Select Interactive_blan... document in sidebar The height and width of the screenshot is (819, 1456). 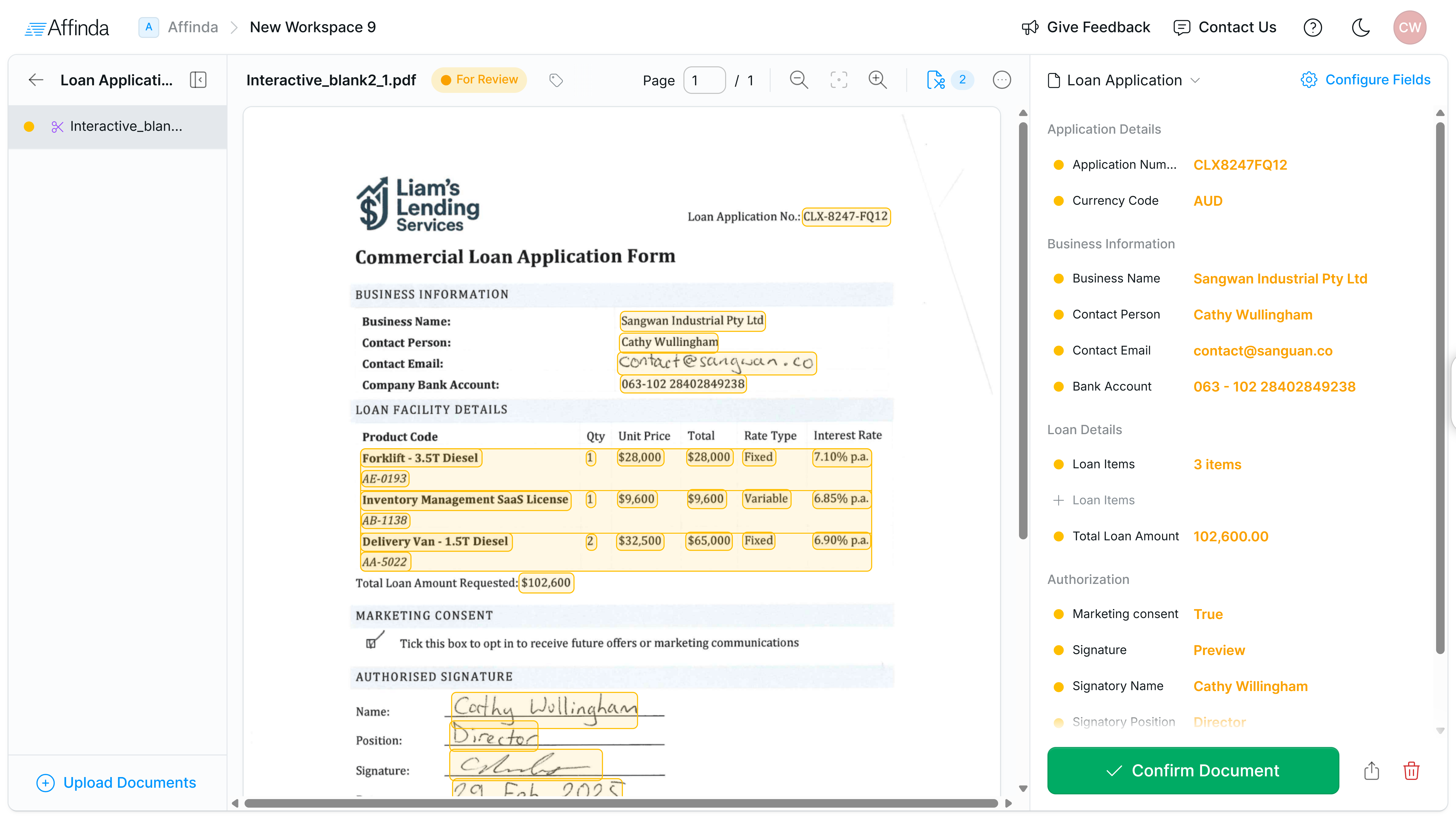coord(125,126)
